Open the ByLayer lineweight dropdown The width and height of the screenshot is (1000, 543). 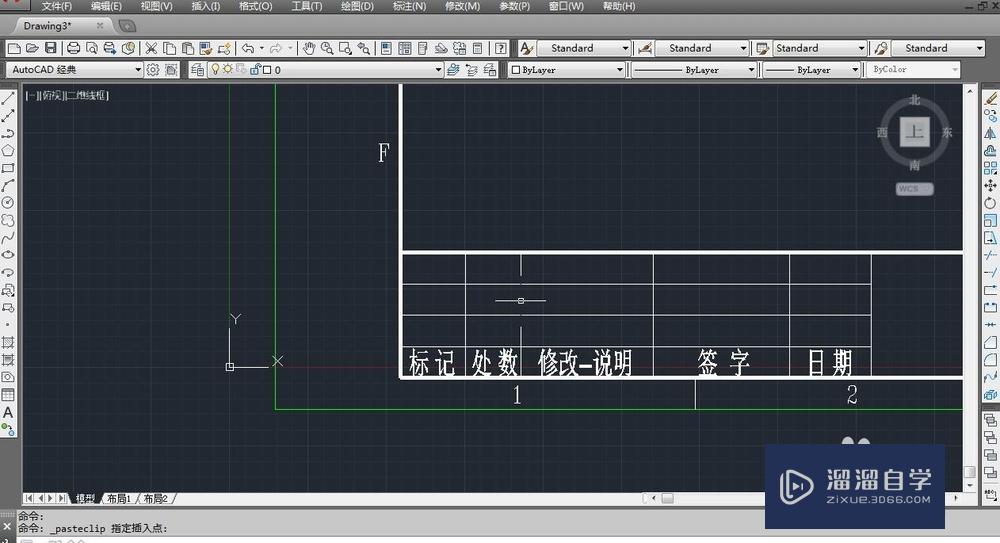(855, 70)
